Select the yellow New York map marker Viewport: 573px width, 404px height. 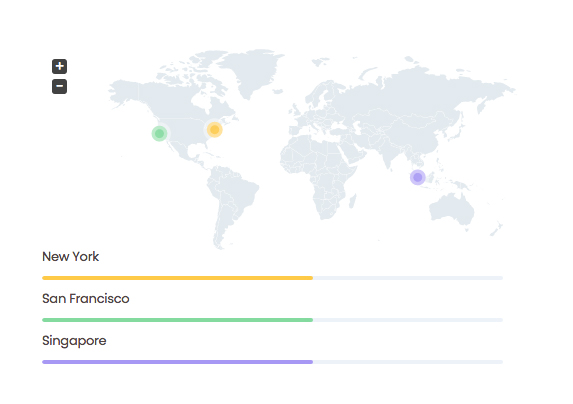tap(215, 129)
